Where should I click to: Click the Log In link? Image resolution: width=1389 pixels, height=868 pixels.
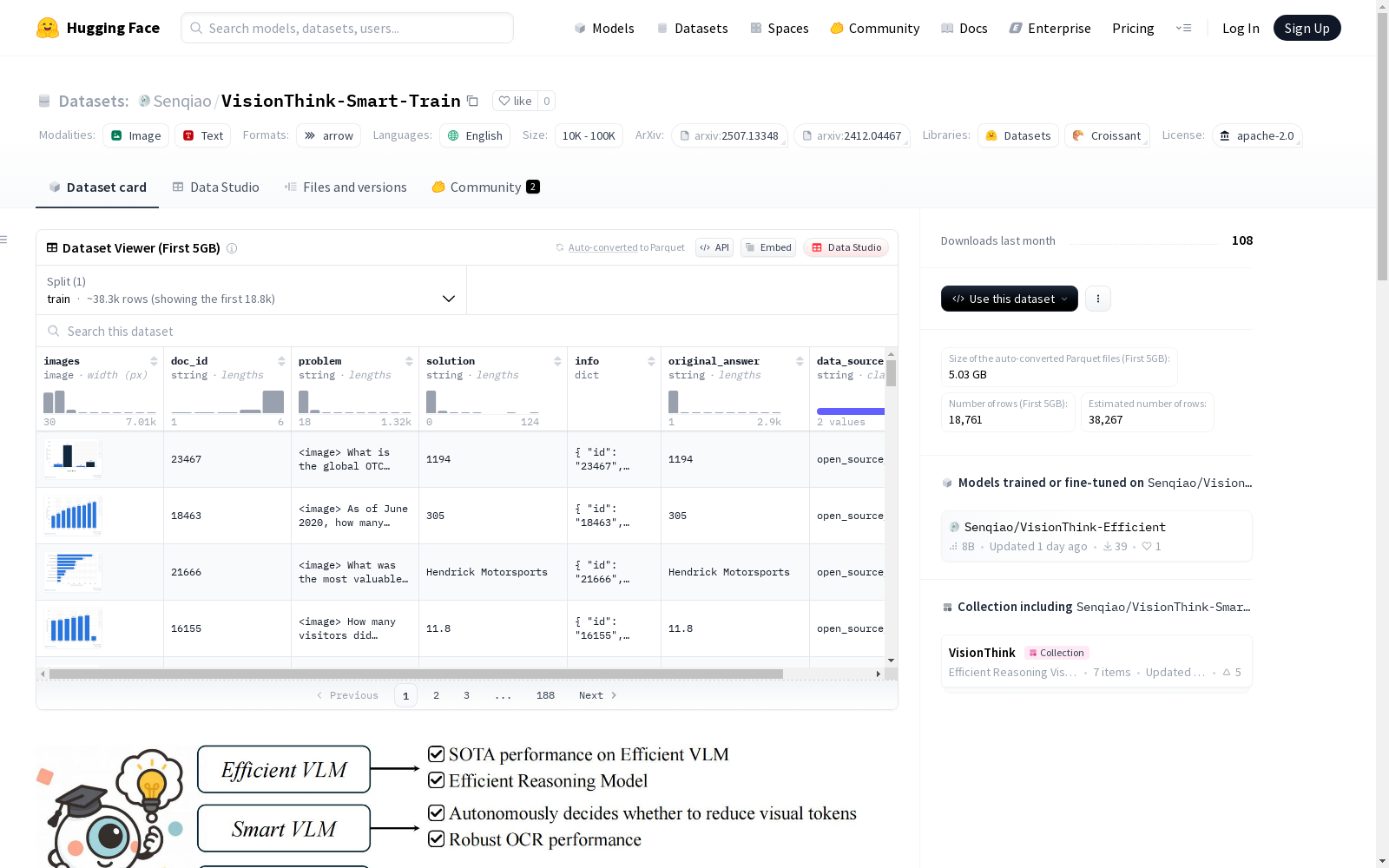(1241, 28)
